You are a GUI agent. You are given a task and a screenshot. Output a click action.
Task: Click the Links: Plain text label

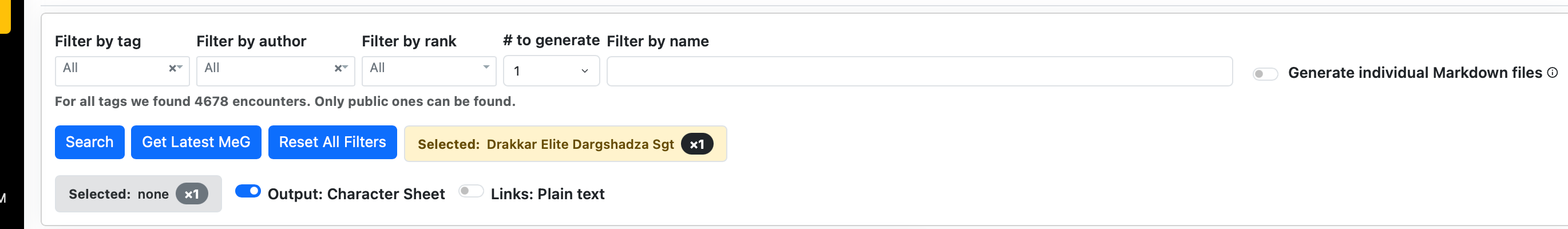tap(547, 194)
